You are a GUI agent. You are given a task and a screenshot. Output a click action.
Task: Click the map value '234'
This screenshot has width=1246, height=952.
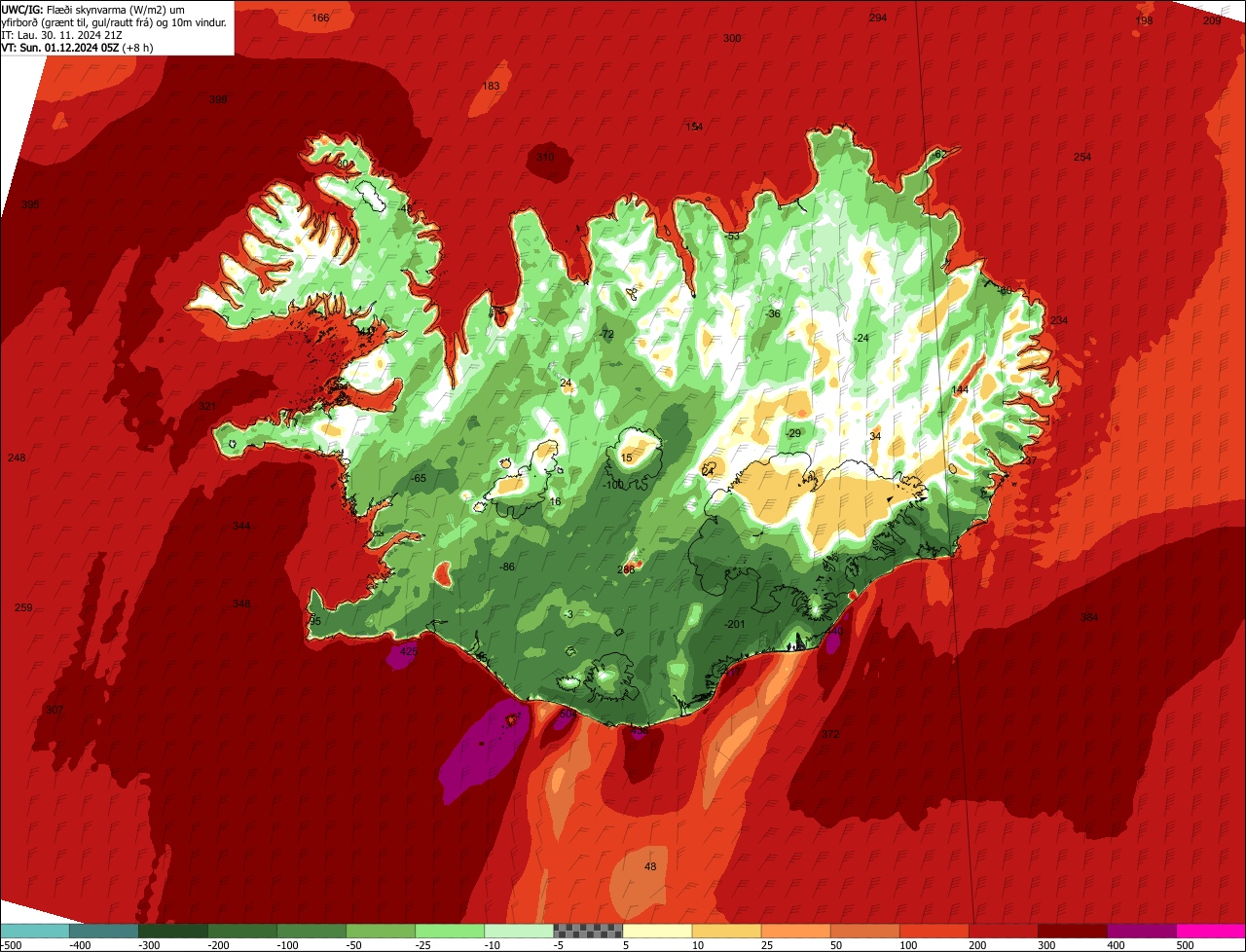pos(1059,320)
